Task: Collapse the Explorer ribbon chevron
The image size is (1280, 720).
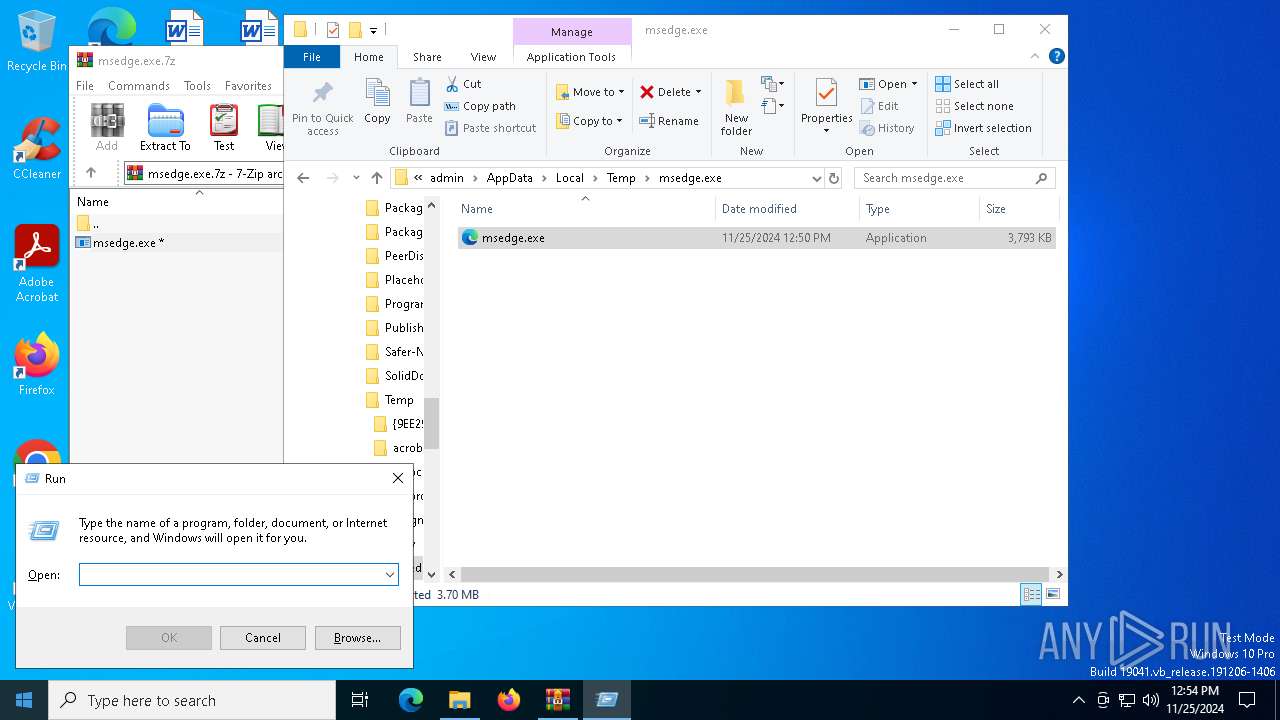Action: (x=1035, y=57)
